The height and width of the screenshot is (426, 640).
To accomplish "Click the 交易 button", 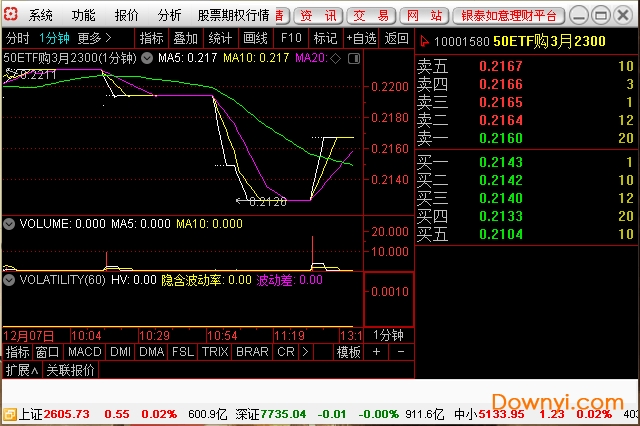I will [371, 16].
